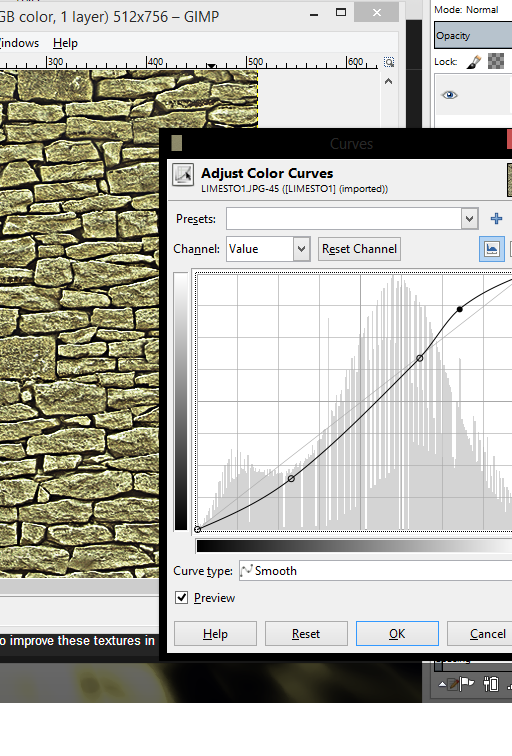Image resolution: width=512 pixels, height=756 pixels.
Task: Open the Curve type Smooth dropdown
Action: point(376,571)
